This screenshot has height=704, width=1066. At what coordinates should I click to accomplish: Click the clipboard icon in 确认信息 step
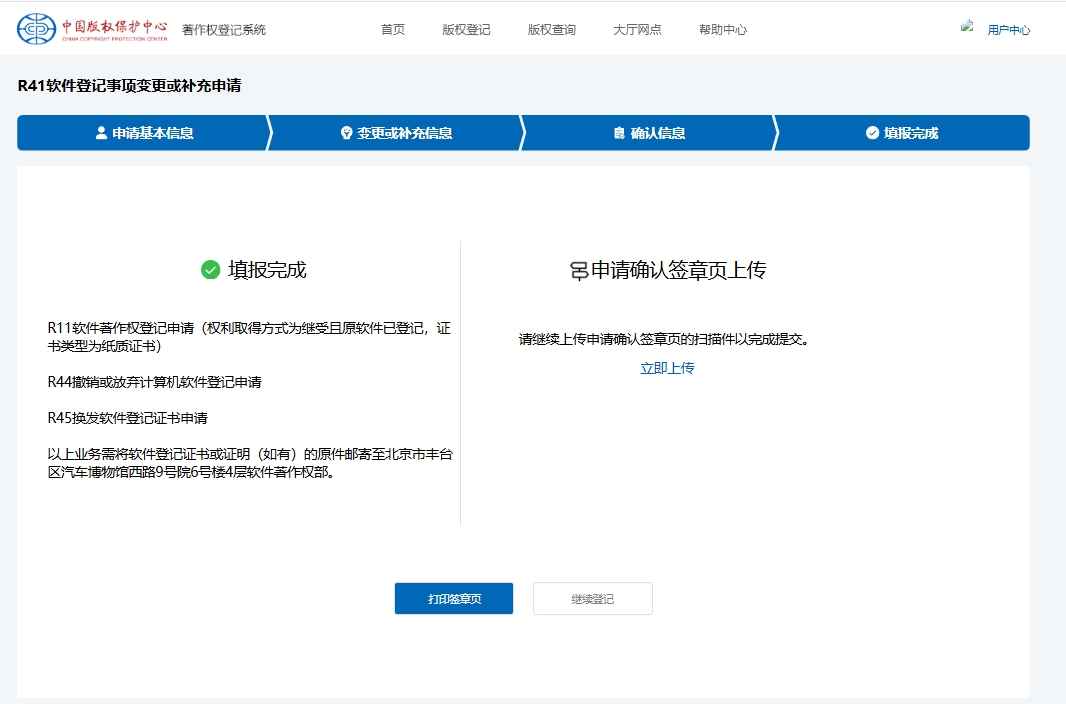tap(619, 133)
